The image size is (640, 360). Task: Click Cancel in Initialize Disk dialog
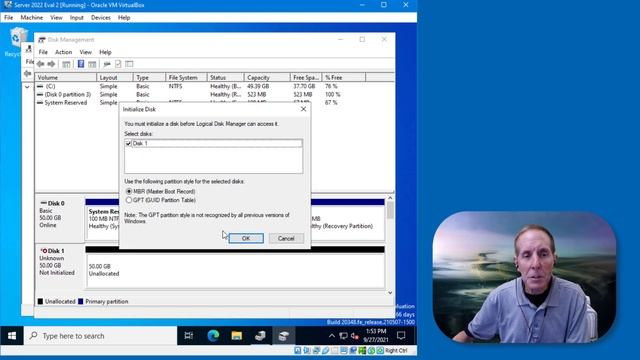pos(286,238)
